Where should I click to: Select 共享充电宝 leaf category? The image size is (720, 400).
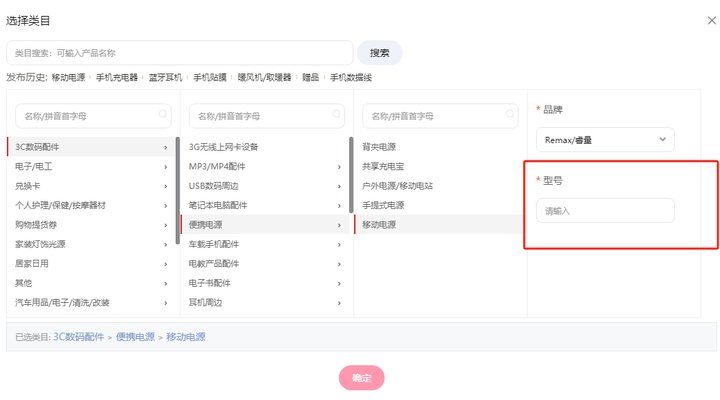pos(440,166)
